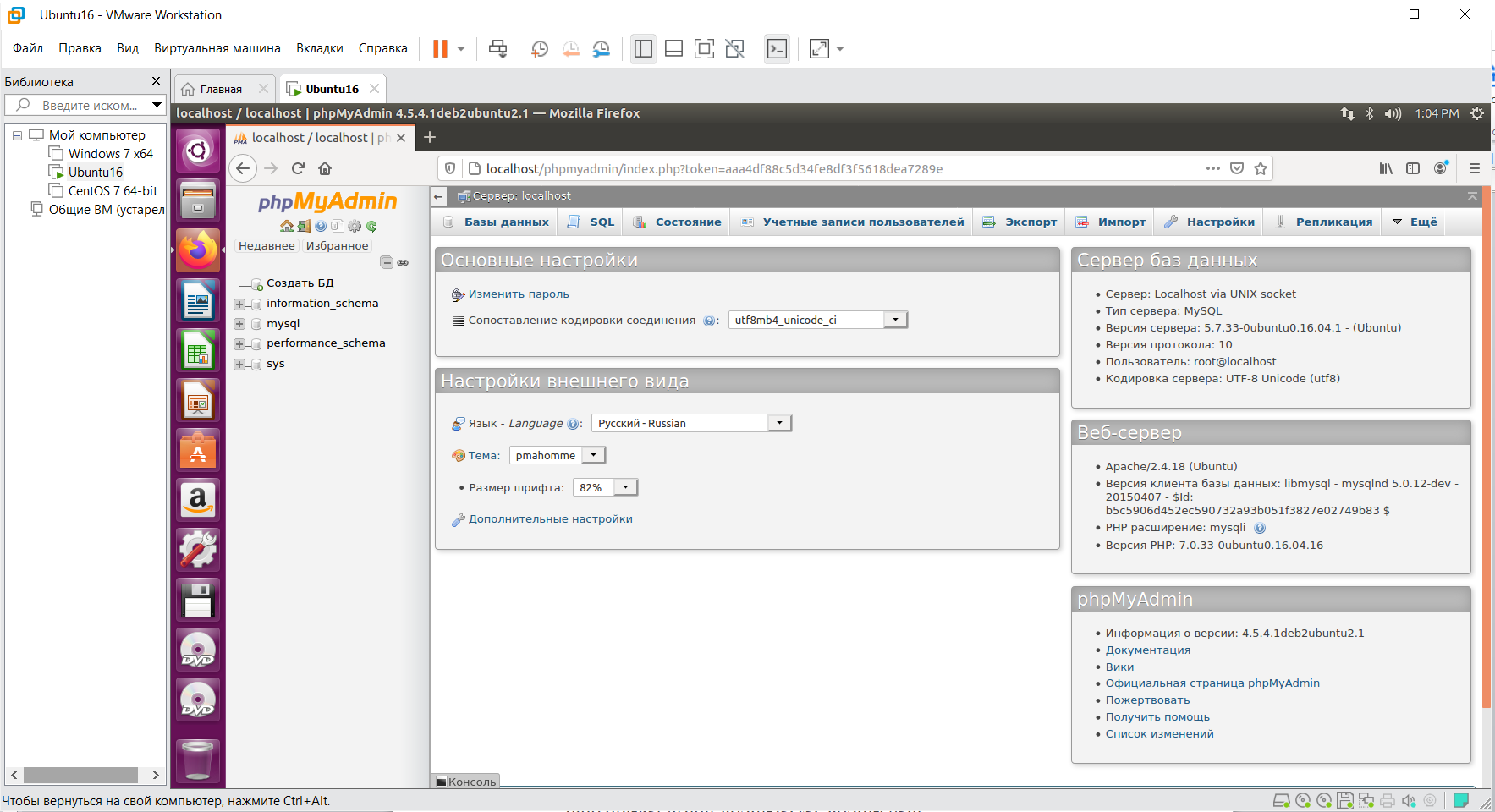Open the navigation panel settings gear icon
The height and width of the screenshot is (812, 1495).
click(355, 226)
